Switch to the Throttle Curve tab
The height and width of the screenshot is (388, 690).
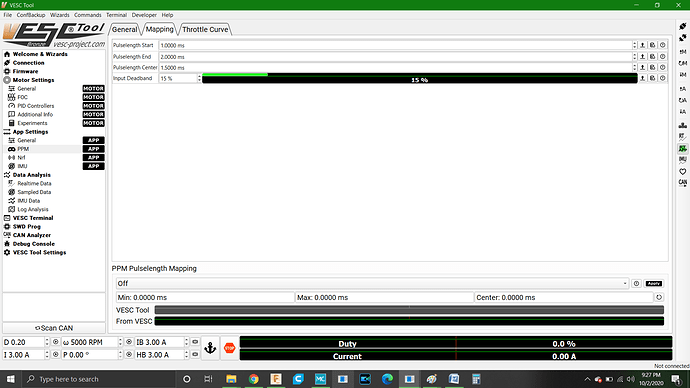click(x=205, y=29)
